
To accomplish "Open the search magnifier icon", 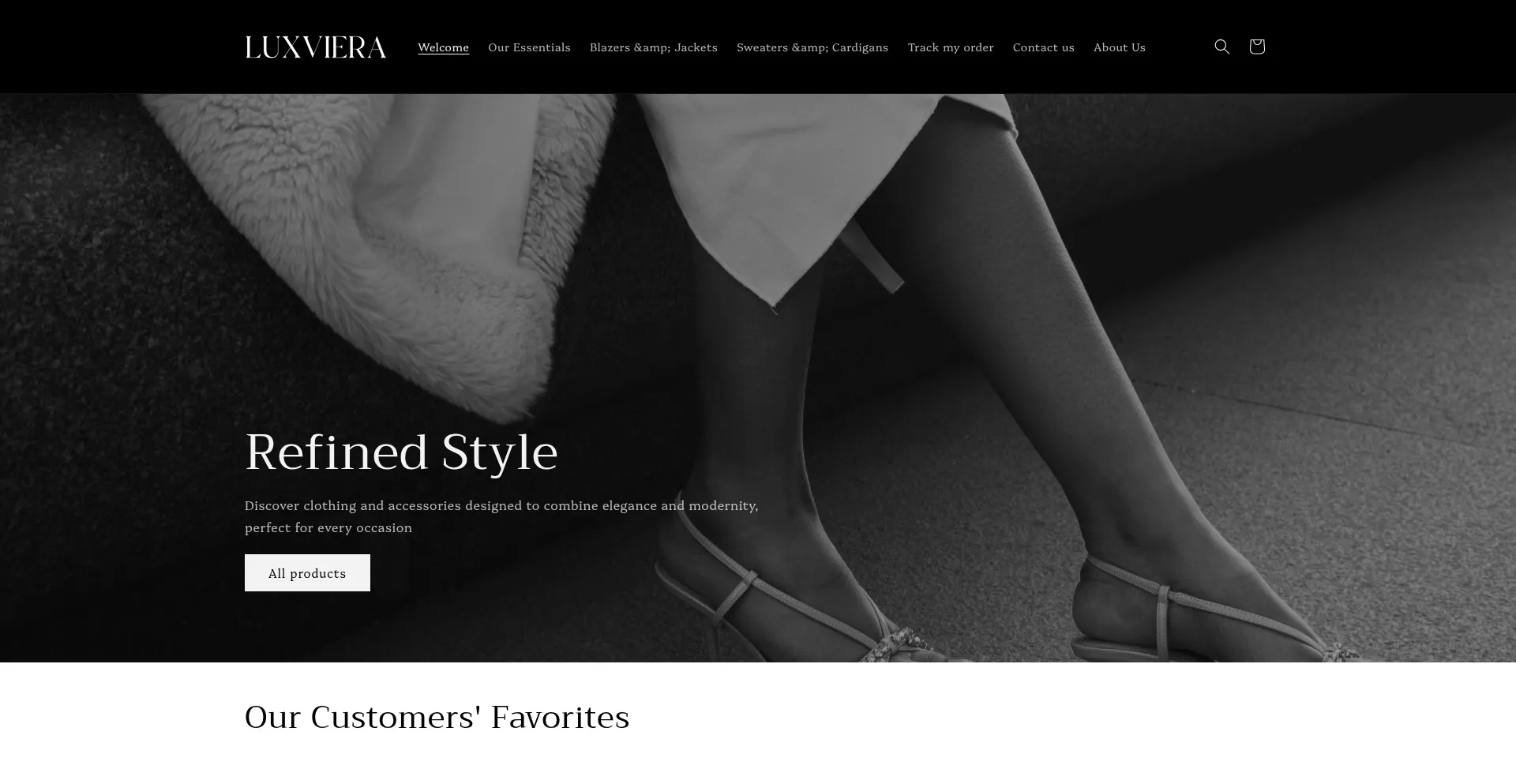I will pos(1221,47).
